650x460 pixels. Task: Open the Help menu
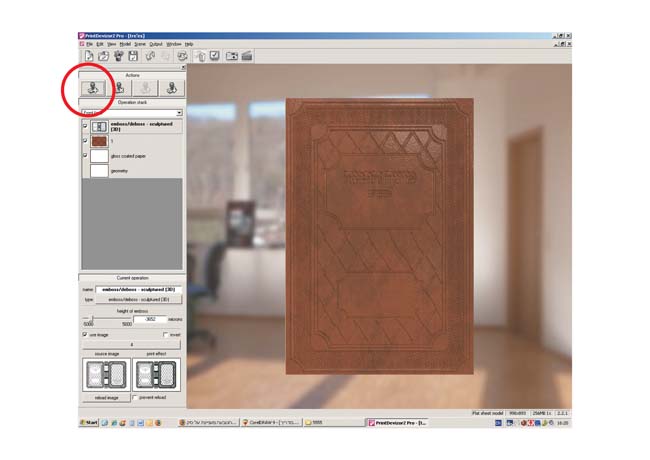tap(189, 44)
